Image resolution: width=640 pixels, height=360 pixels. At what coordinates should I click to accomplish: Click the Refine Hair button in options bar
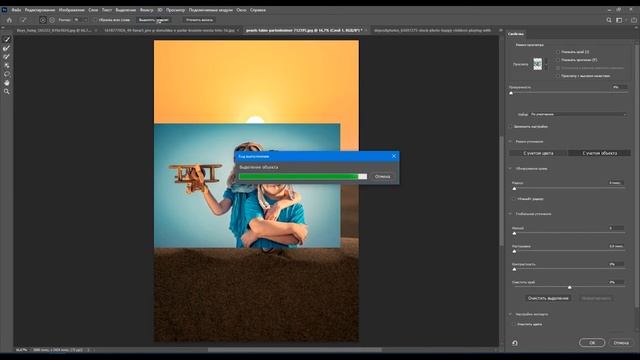click(200, 20)
